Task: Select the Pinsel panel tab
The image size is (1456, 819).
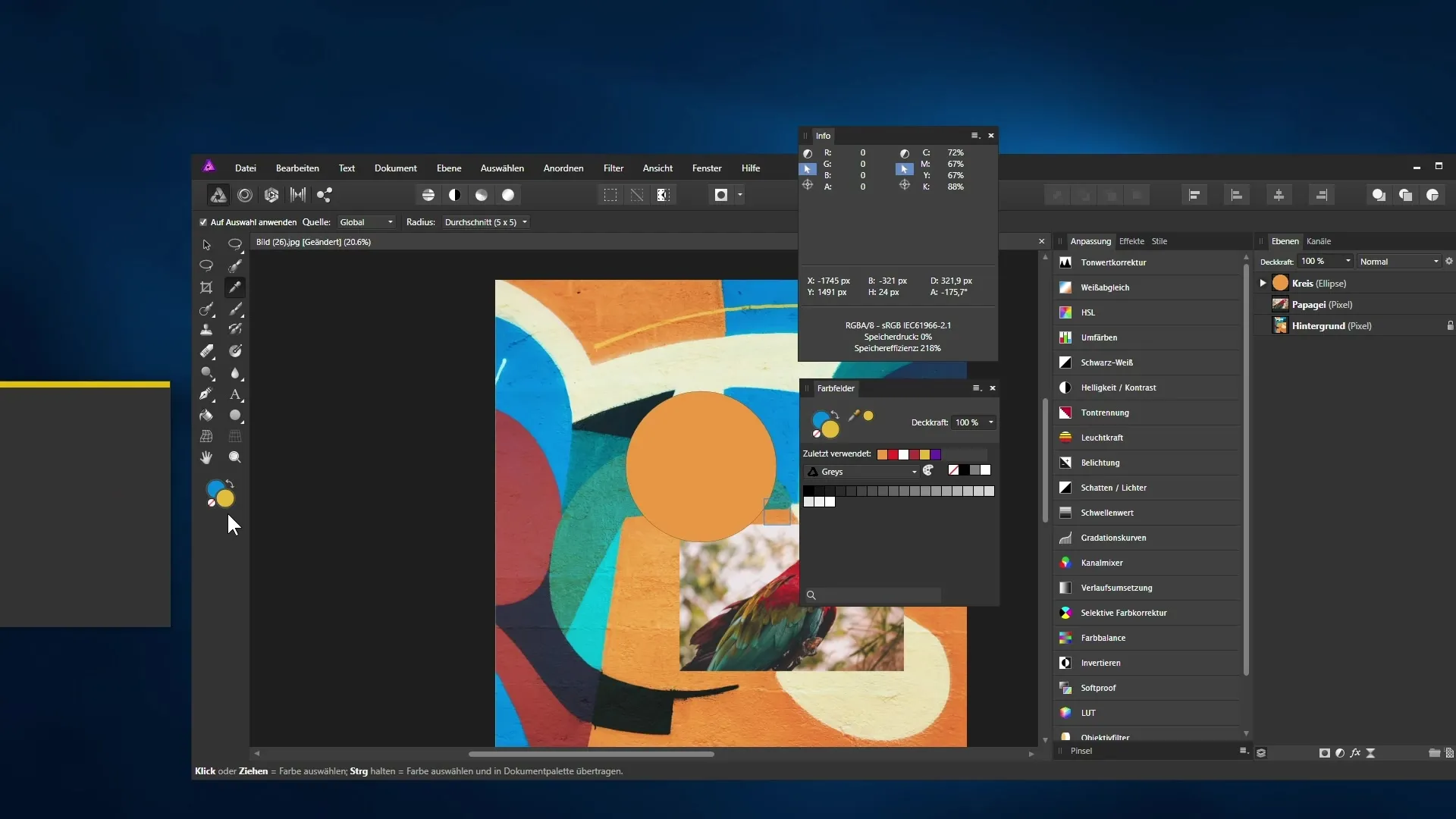Action: pyautogui.click(x=1081, y=751)
